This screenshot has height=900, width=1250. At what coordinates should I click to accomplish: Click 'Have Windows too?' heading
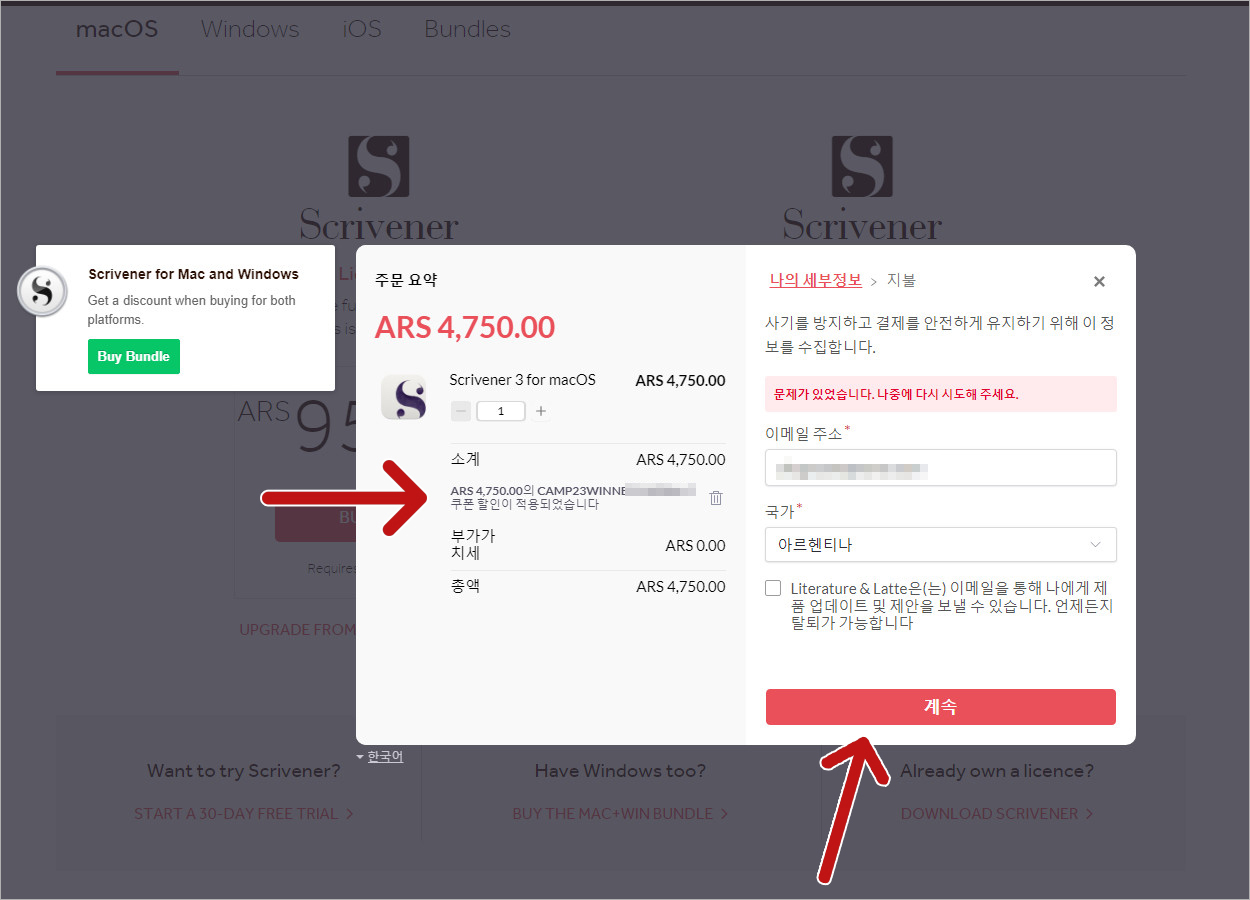[620, 771]
